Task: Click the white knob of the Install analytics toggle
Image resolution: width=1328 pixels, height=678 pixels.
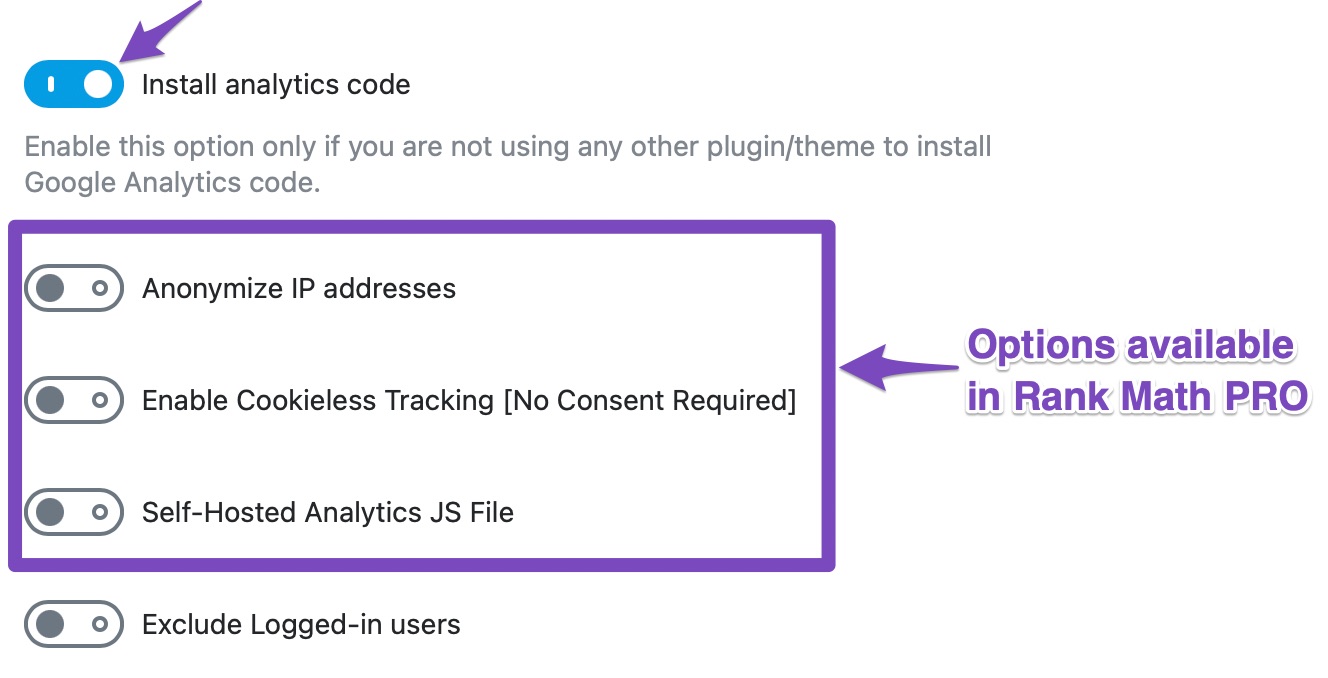Action: coord(98,84)
